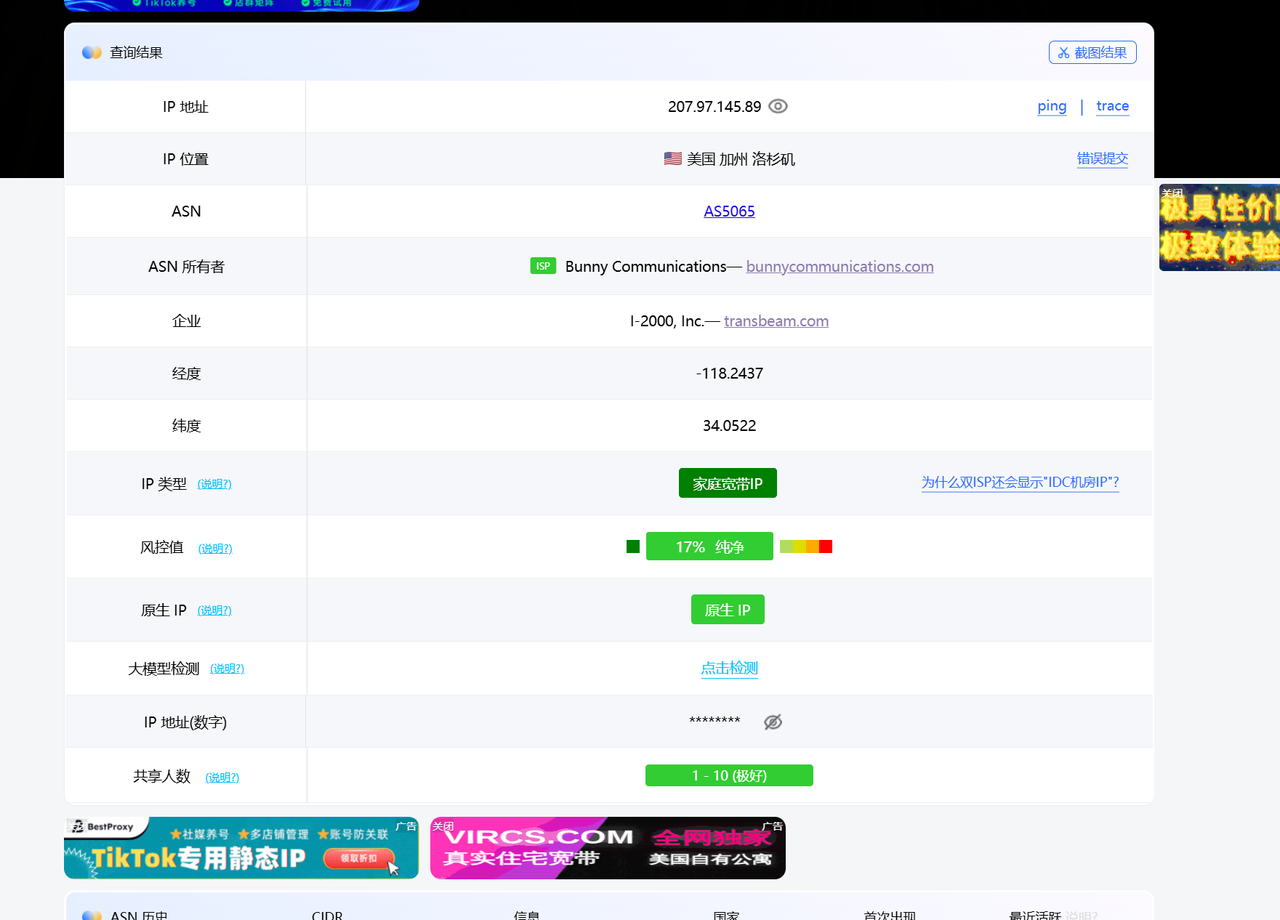Click the 17% 纯净 risk badge
This screenshot has height=920, width=1280.
(710, 546)
